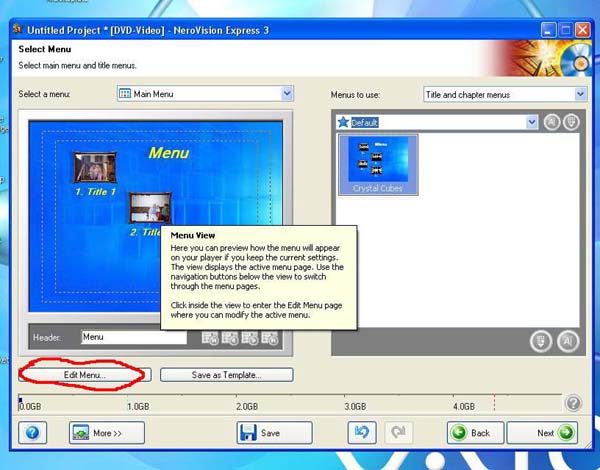
Task: Proceed with the Next button
Action: coord(542,433)
